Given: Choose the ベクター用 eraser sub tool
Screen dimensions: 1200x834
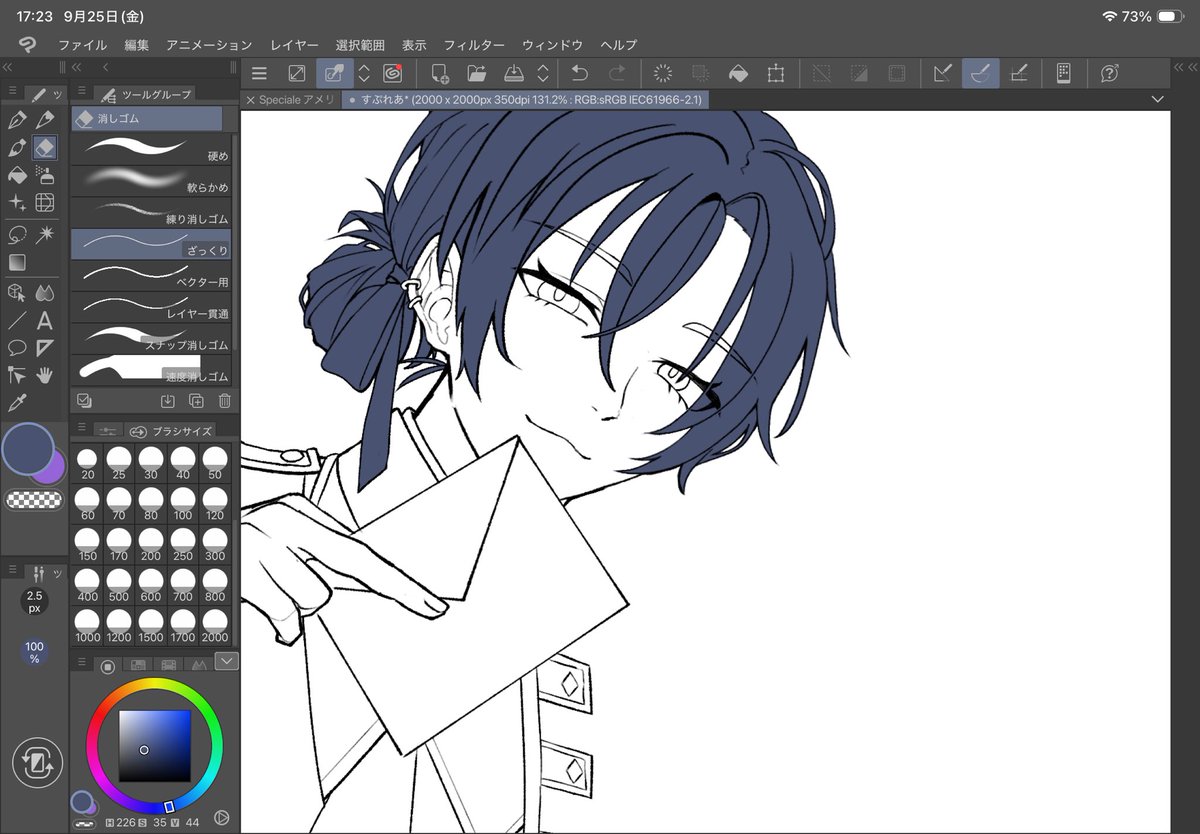Looking at the screenshot, I should (151, 275).
